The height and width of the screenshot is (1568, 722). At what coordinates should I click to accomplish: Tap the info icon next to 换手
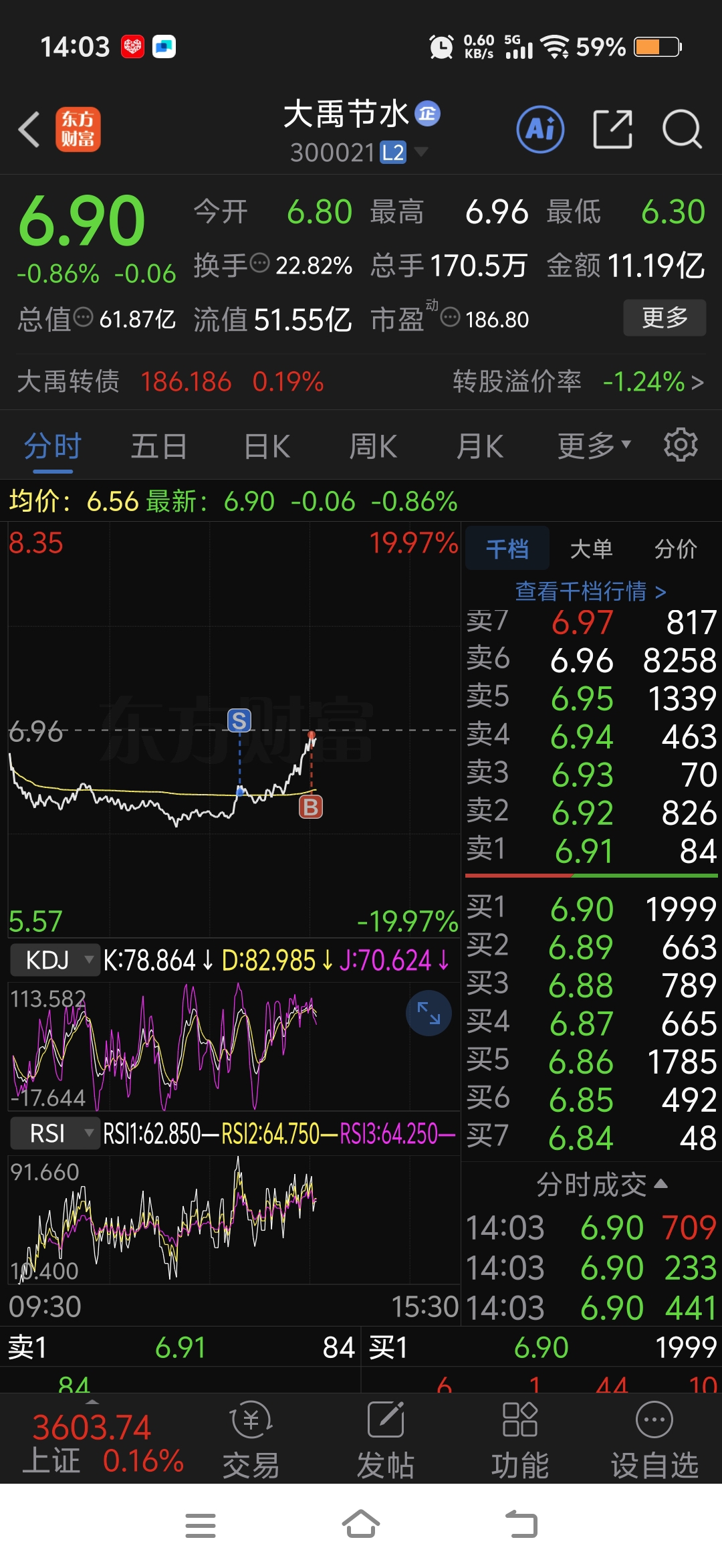coord(259,263)
